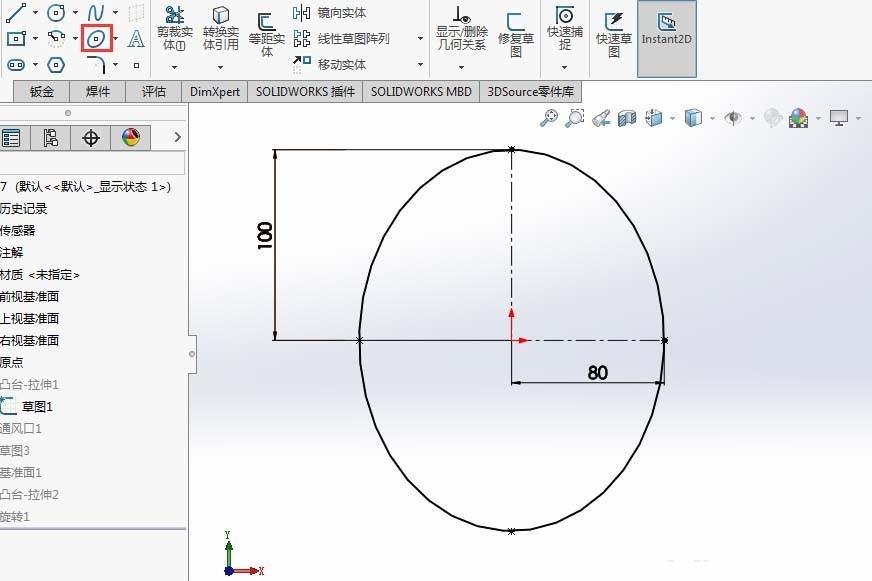Click the Convert Entities (转换实体引用) tool
872x581 pixels.
219,30
